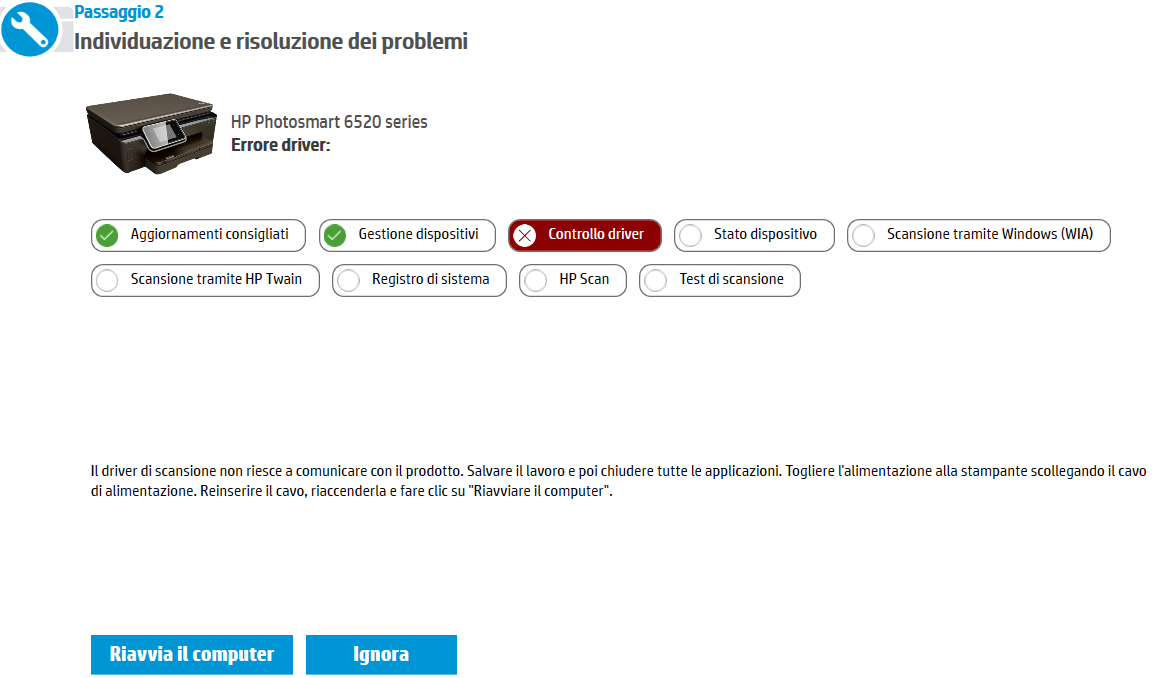
Task: Click circle icon beside HP Scan
Action: [536, 281]
